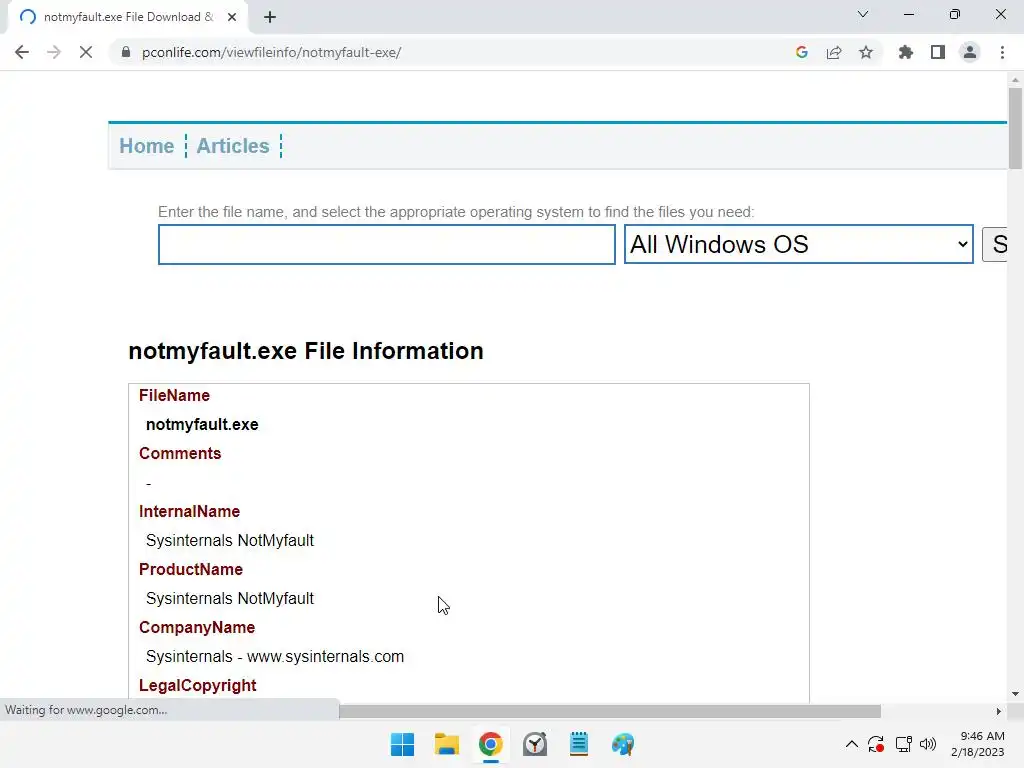Image resolution: width=1024 pixels, height=768 pixels.
Task: Click the address bar URL
Action: pyautogui.click(x=272, y=52)
